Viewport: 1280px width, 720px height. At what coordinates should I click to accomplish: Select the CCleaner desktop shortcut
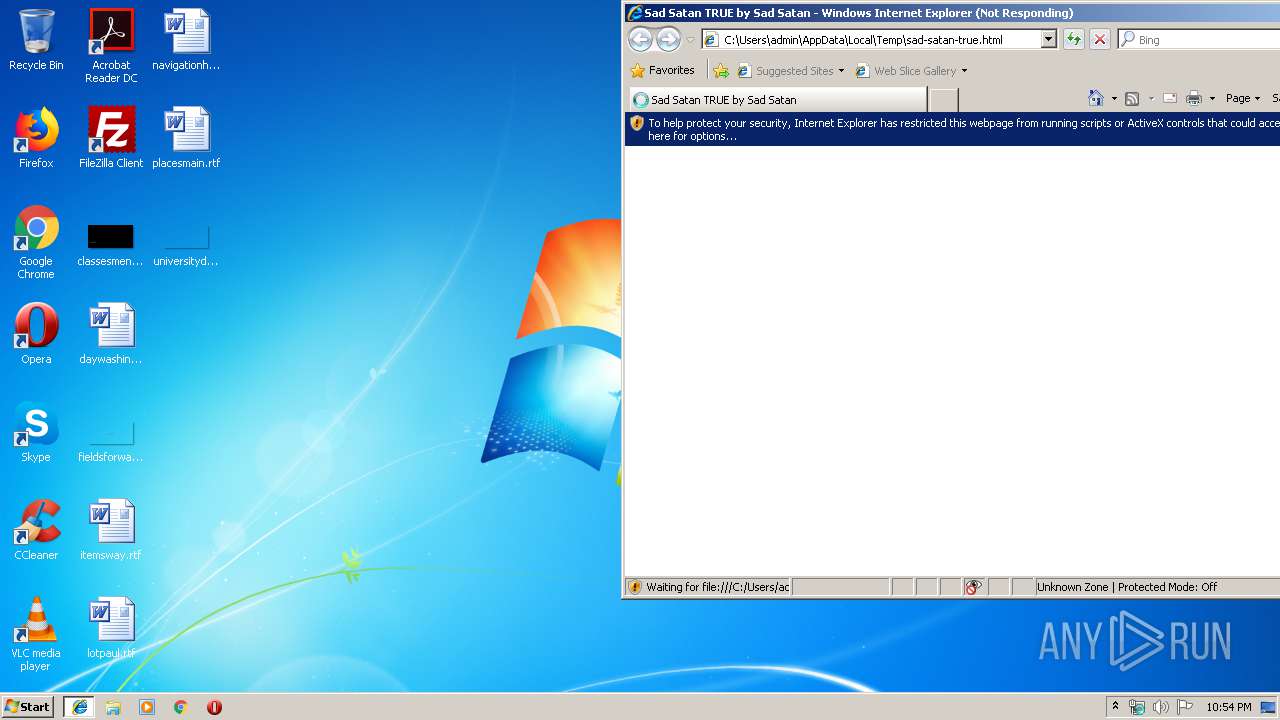[36, 530]
